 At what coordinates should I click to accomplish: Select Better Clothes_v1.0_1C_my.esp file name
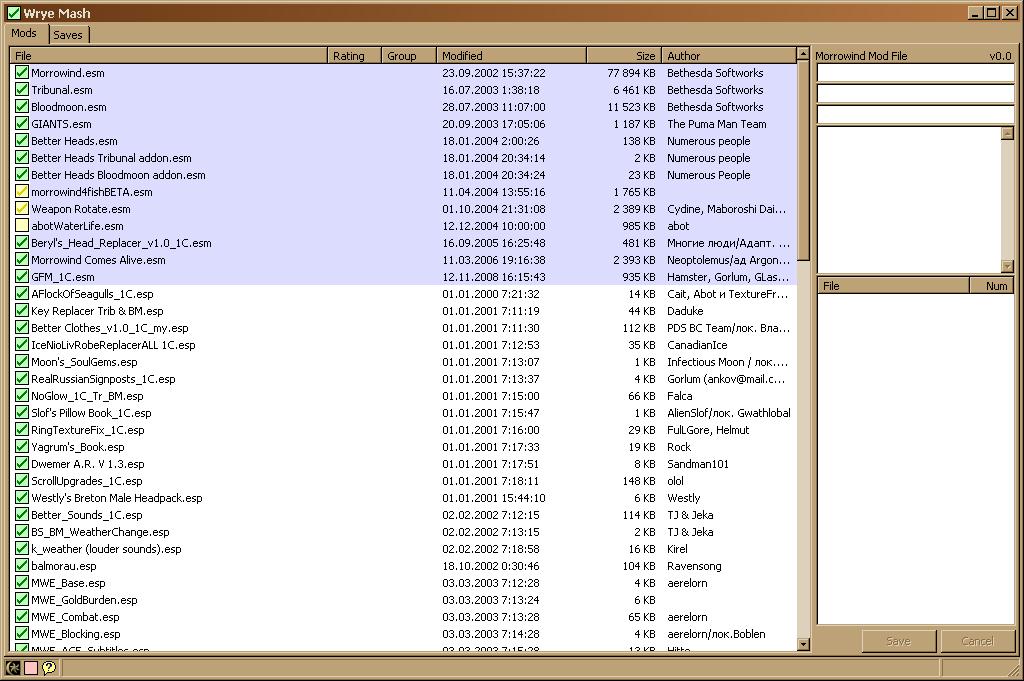pos(110,328)
